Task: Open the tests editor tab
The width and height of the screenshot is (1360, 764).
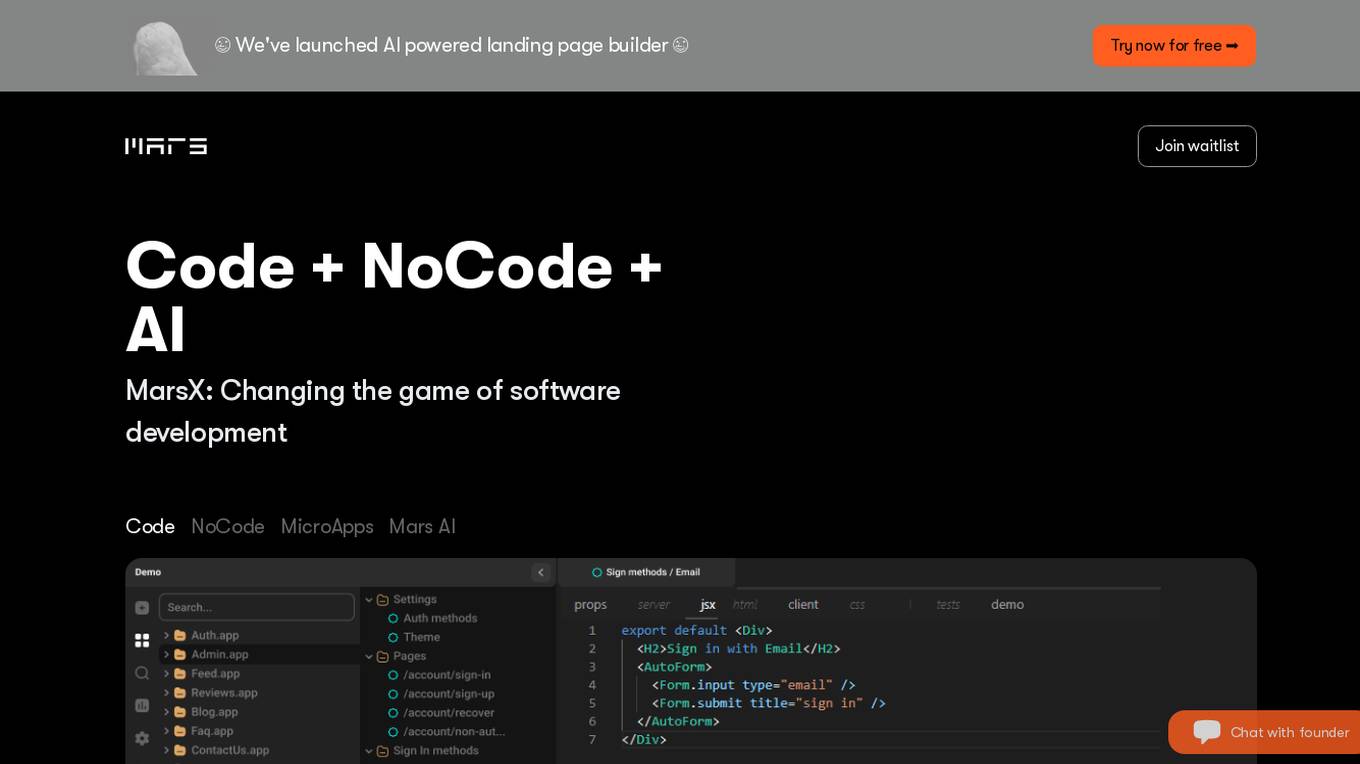Action: click(x=948, y=605)
